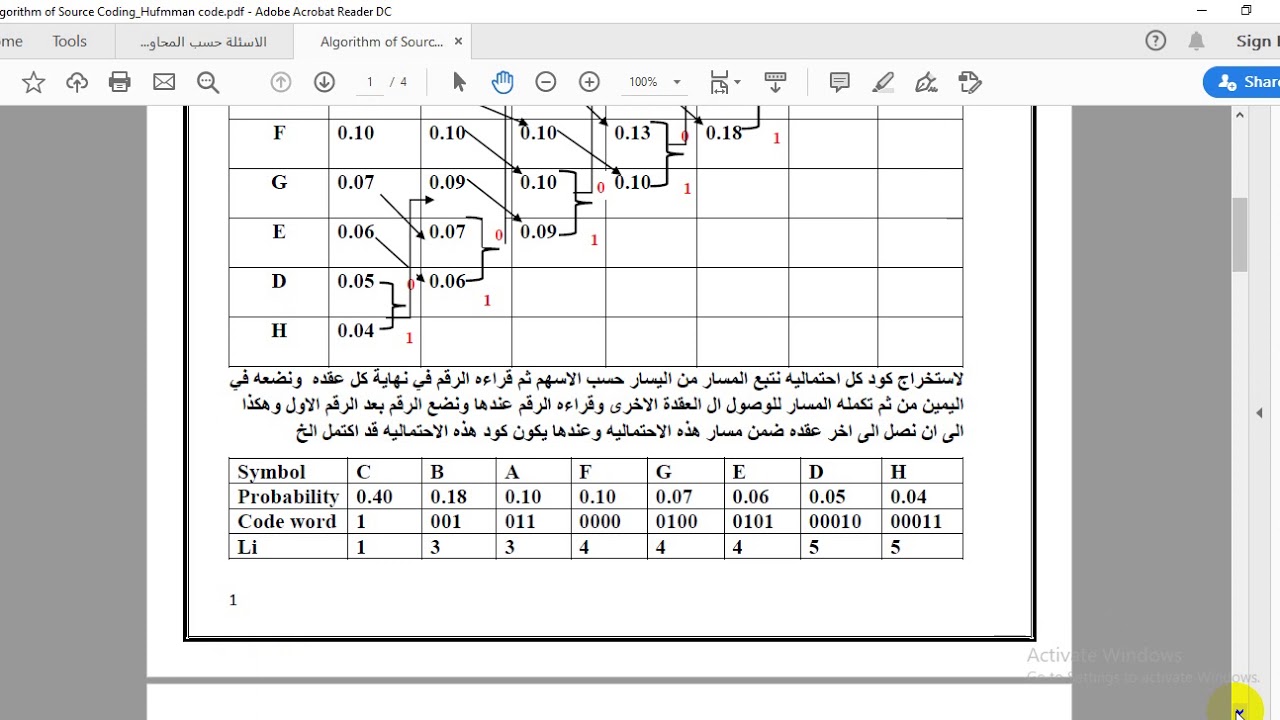Click the Symbol row header
The height and width of the screenshot is (720, 1280).
(271, 472)
